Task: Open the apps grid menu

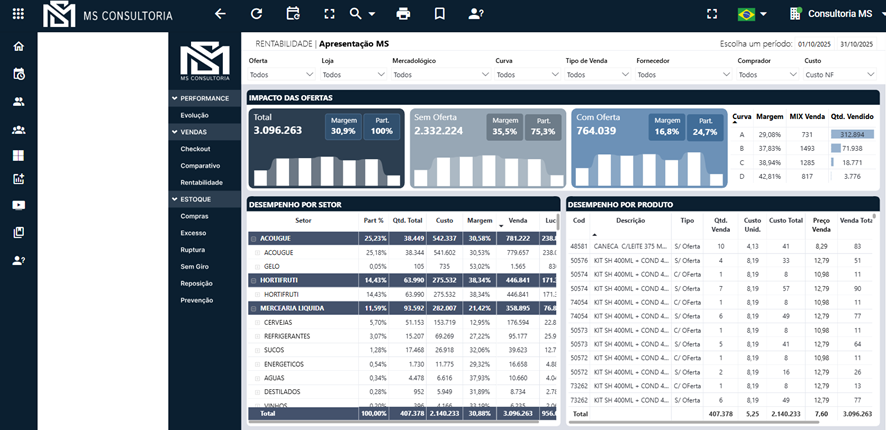Action: [18, 14]
